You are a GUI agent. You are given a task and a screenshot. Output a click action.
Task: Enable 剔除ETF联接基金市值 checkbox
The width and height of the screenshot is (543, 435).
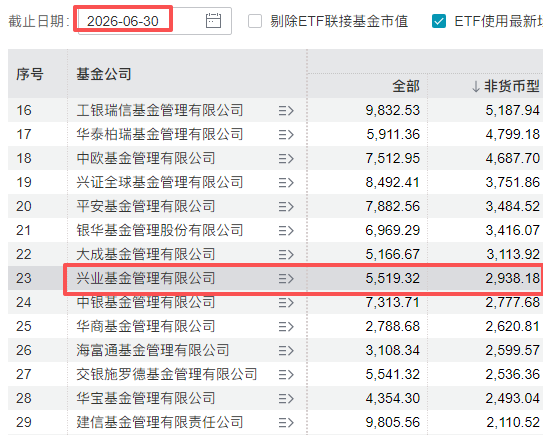(255, 21)
